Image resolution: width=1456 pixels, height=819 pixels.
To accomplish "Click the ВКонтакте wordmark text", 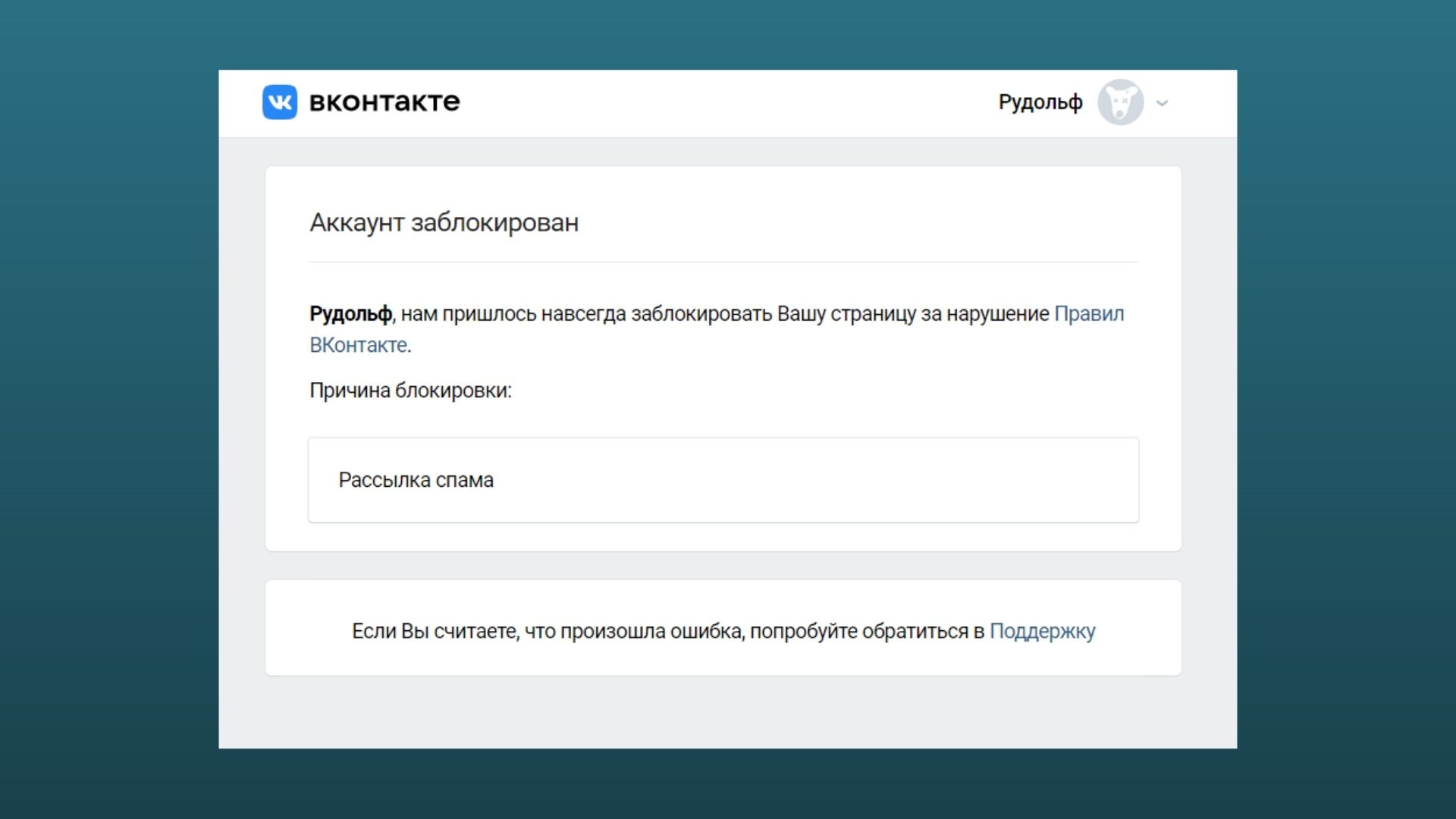I will 384,102.
